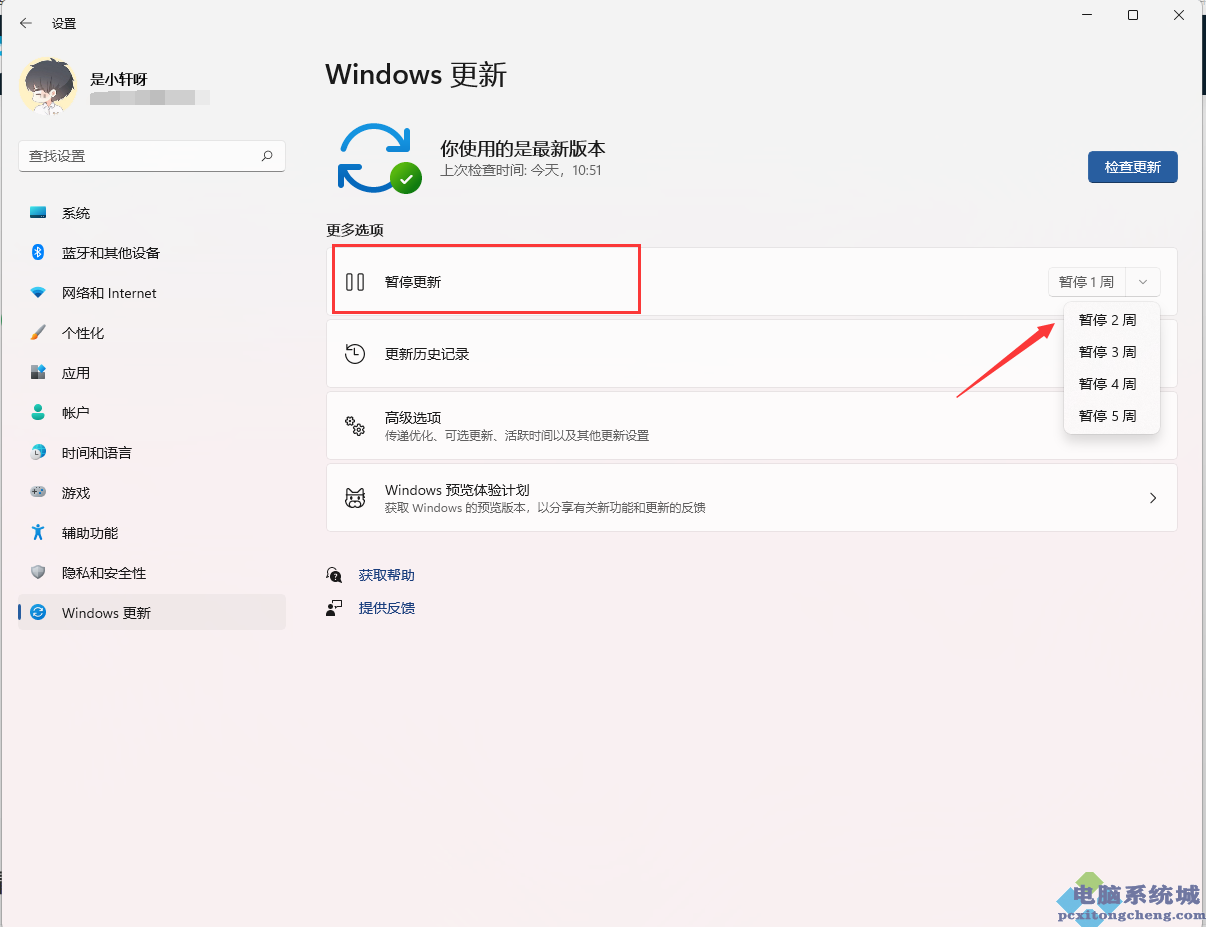The width and height of the screenshot is (1206, 927).
Task: Click the Wi-Fi network icon
Action: coord(38,293)
